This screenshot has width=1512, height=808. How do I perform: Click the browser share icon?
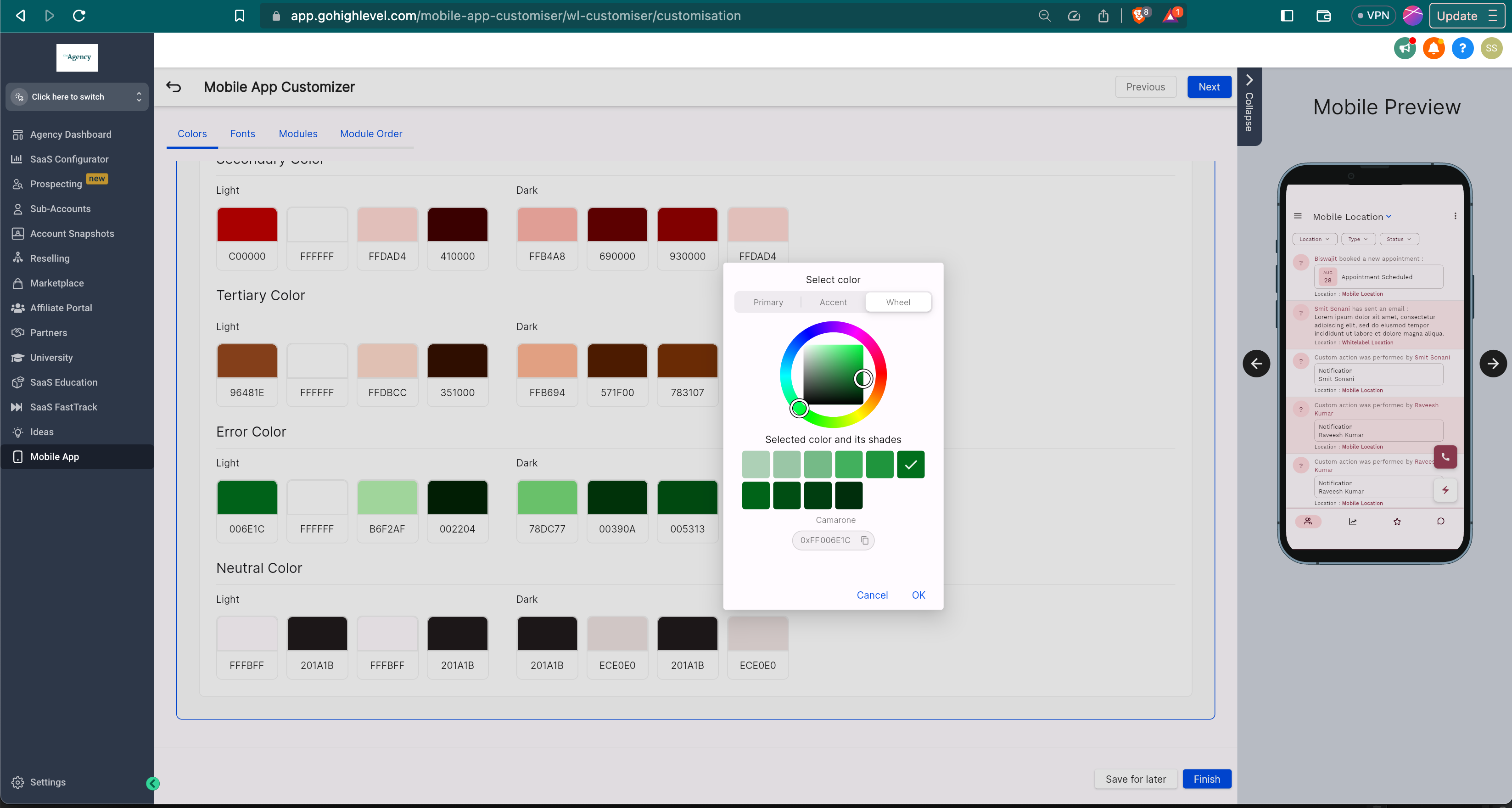coord(1103,16)
